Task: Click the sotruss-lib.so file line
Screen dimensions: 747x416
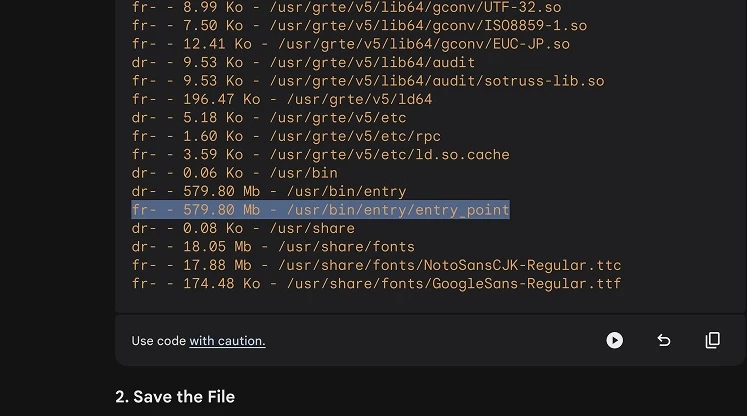Action: point(368,81)
